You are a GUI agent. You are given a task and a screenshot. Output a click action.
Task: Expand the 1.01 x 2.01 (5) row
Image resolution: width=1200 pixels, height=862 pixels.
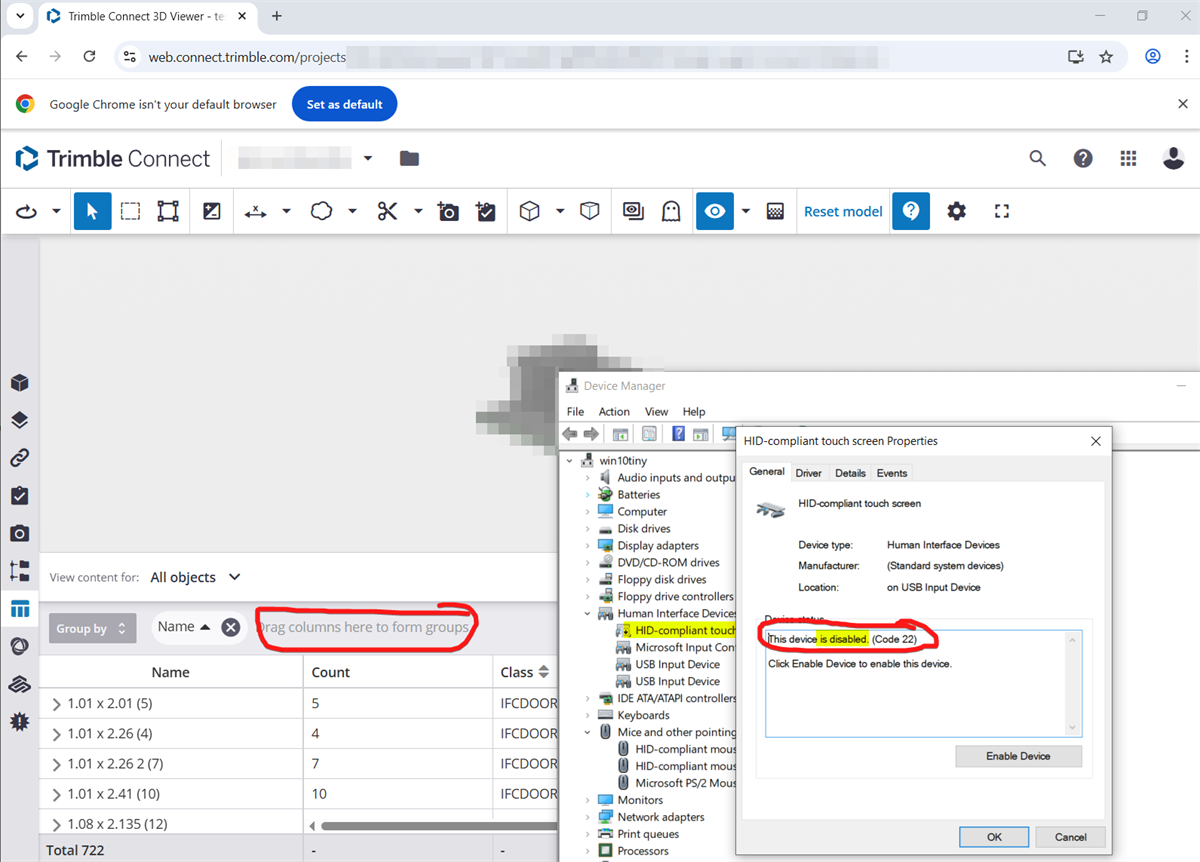pos(57,704)
